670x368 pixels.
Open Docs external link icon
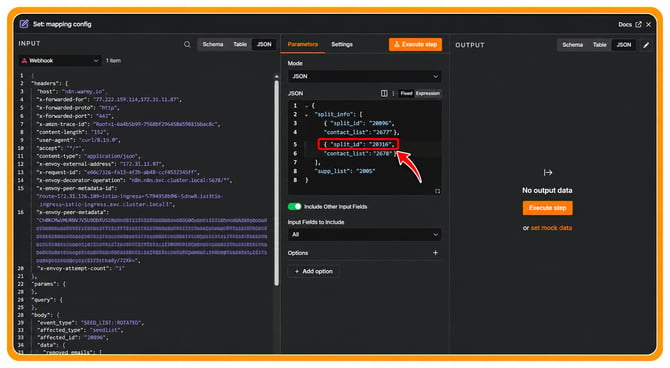point(638,24)
